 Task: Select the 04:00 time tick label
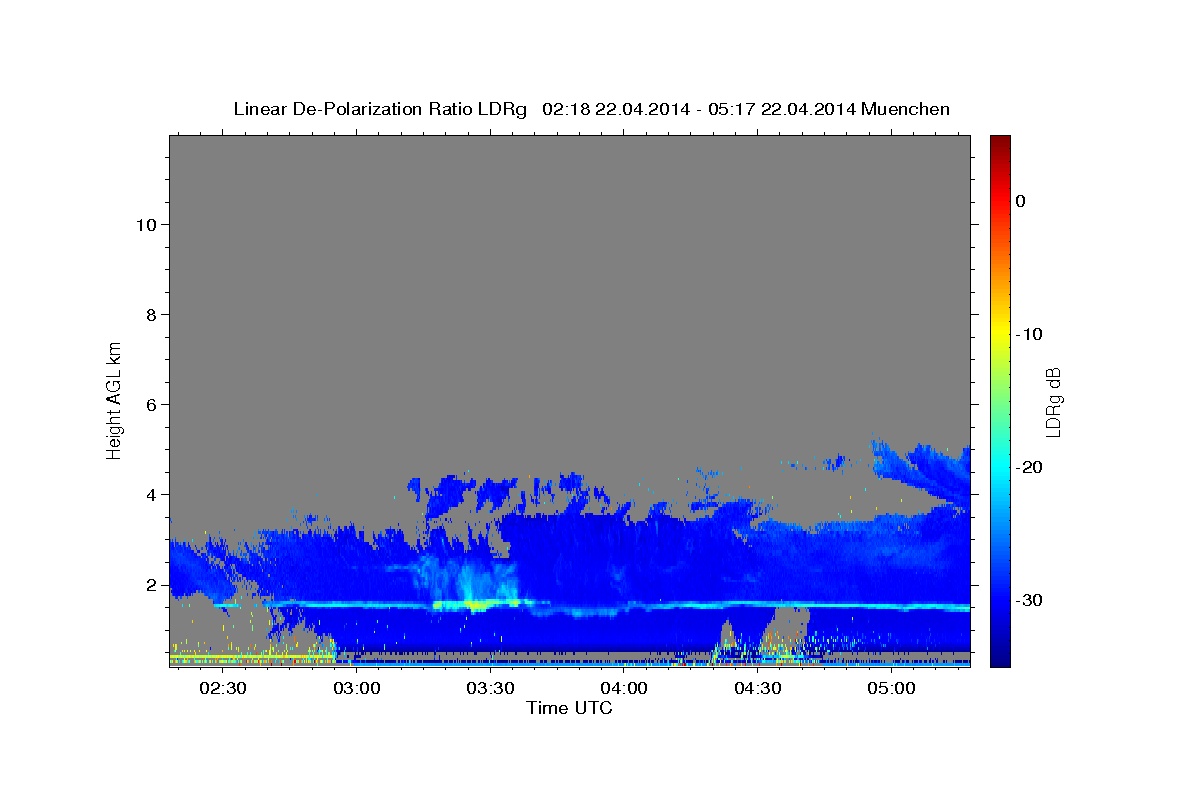pyautogui.click(x=624, y=689)
